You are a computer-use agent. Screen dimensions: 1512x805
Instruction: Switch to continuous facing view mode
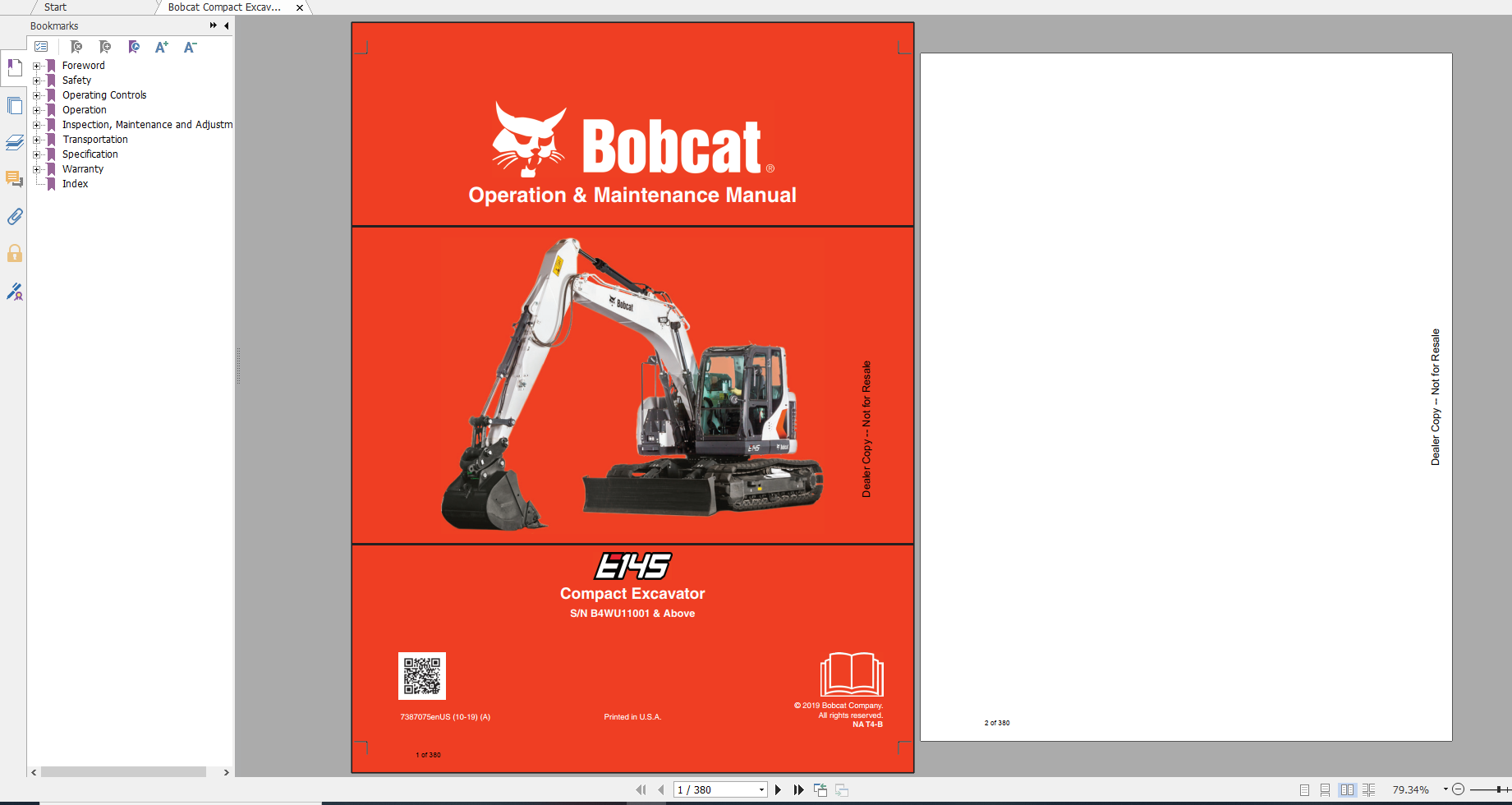(x=1368, y=789)
